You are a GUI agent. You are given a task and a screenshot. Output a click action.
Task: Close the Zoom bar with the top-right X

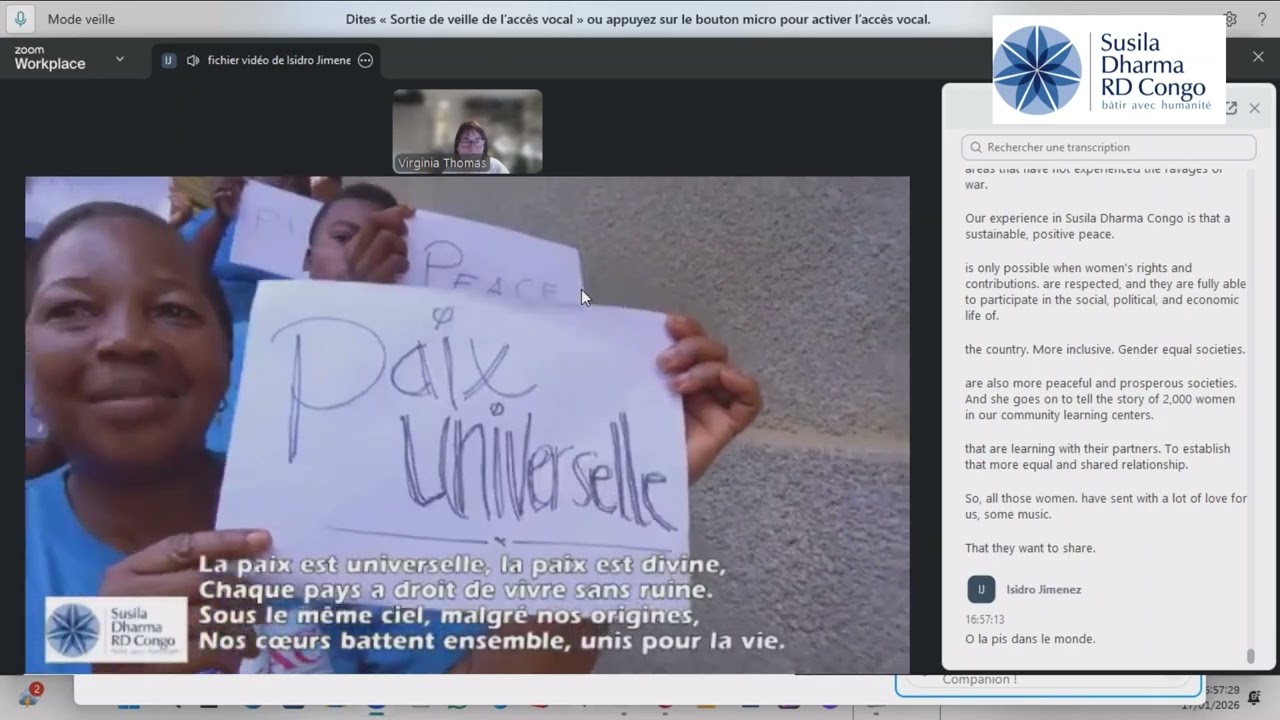[1258, 57]
